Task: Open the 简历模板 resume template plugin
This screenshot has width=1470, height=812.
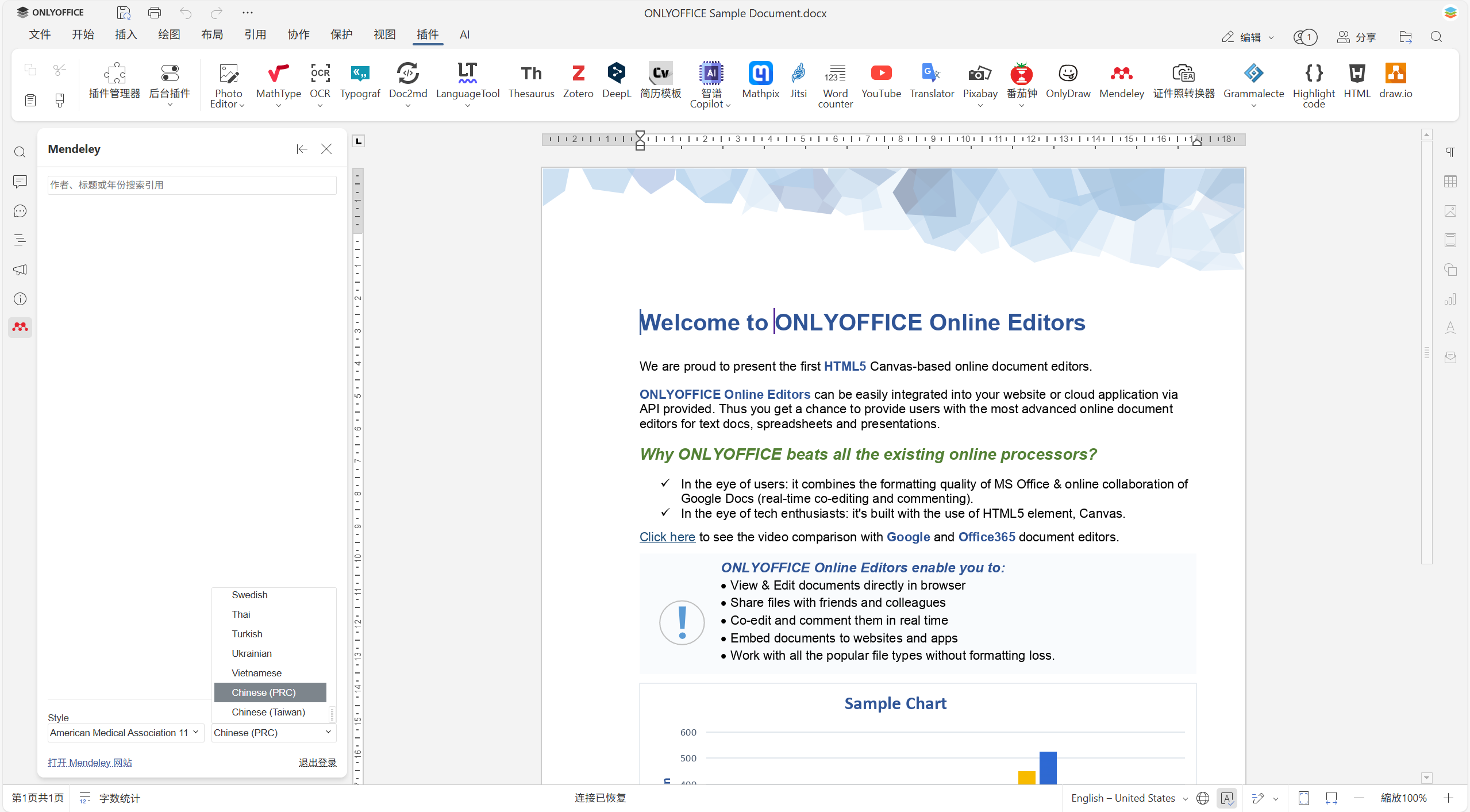Action: click(x=661, y=80)
